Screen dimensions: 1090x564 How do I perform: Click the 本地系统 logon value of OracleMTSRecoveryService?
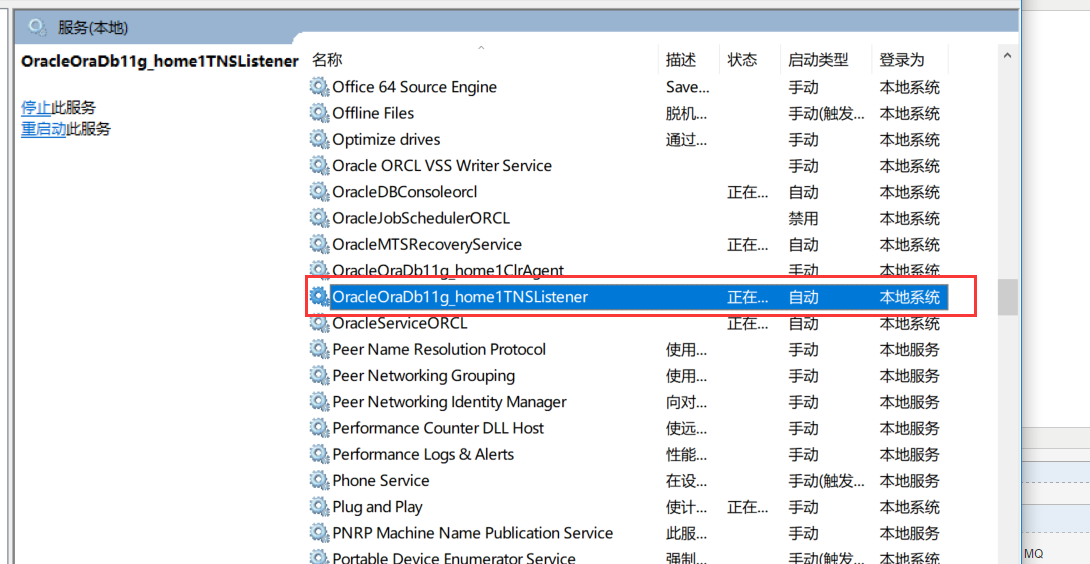[909, 245]
